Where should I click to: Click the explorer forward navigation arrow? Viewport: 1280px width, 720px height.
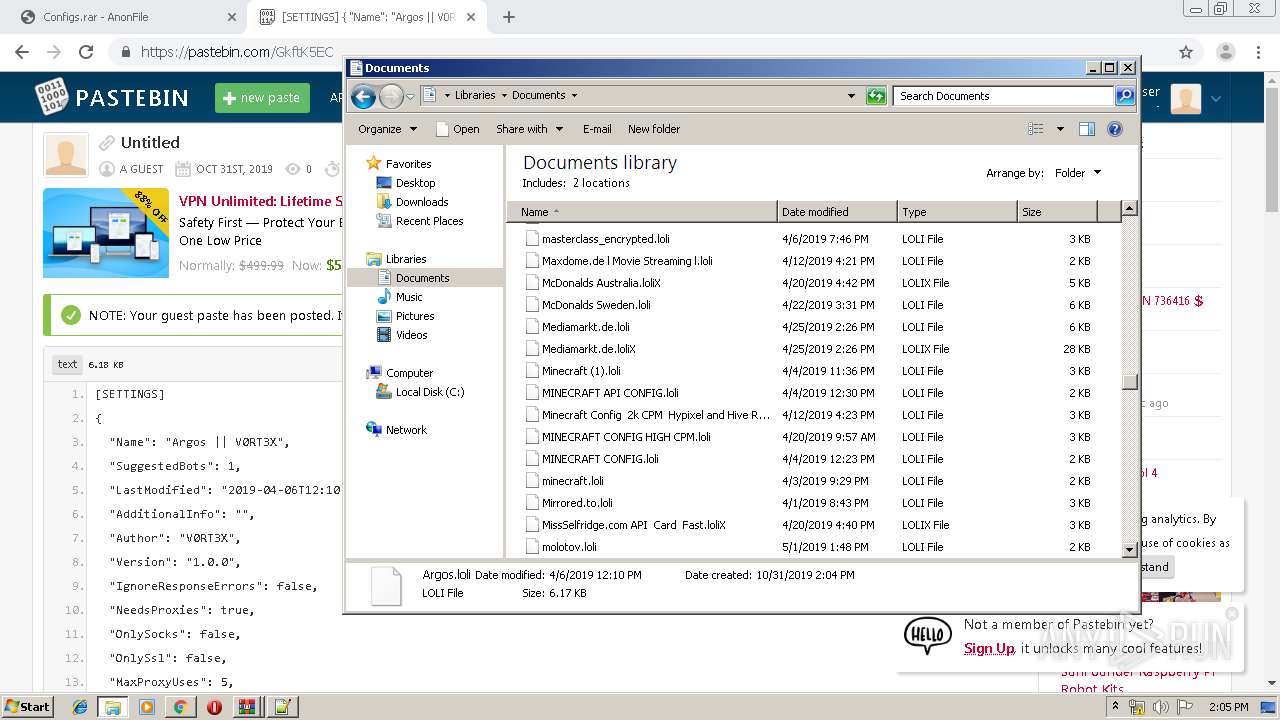pyautogui.click(x=391, y=96)
